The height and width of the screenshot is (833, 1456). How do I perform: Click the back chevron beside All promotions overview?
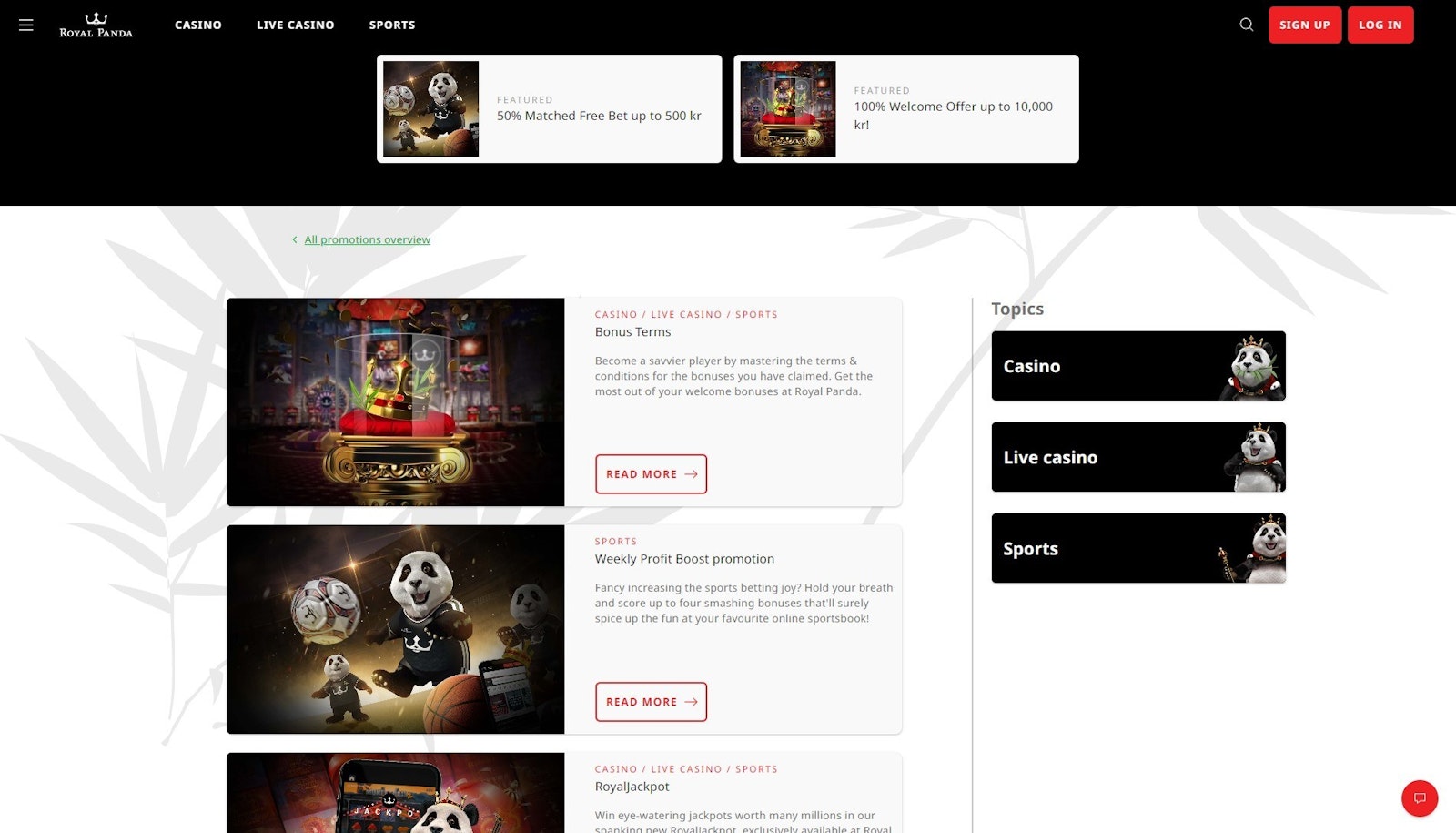click(x=294, y=239)
